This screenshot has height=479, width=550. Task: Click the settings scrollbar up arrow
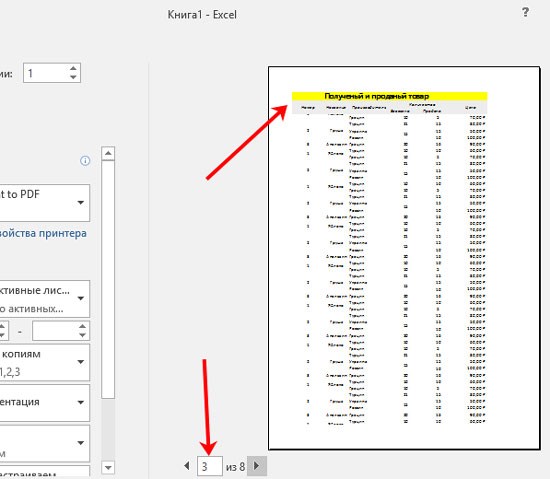(x=108, y=153)
